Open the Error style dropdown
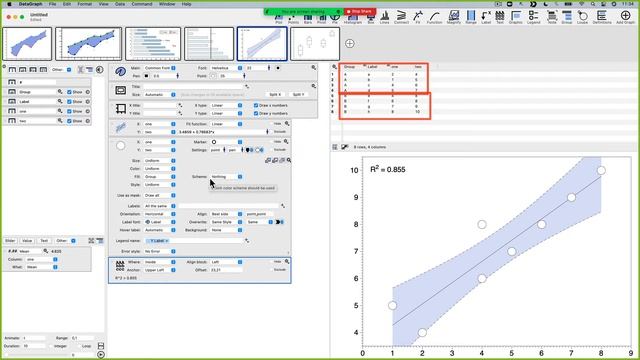Viewport: 640px width, 360px height. (160, 251)
